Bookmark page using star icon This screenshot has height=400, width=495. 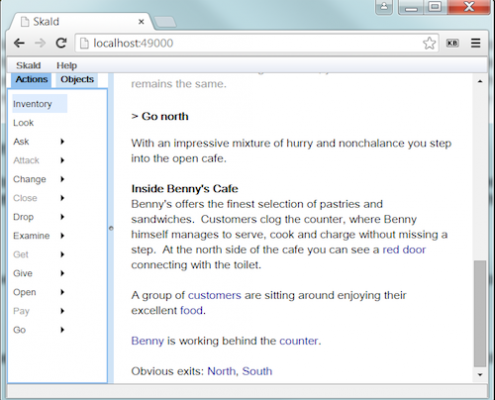coord(429,43)
